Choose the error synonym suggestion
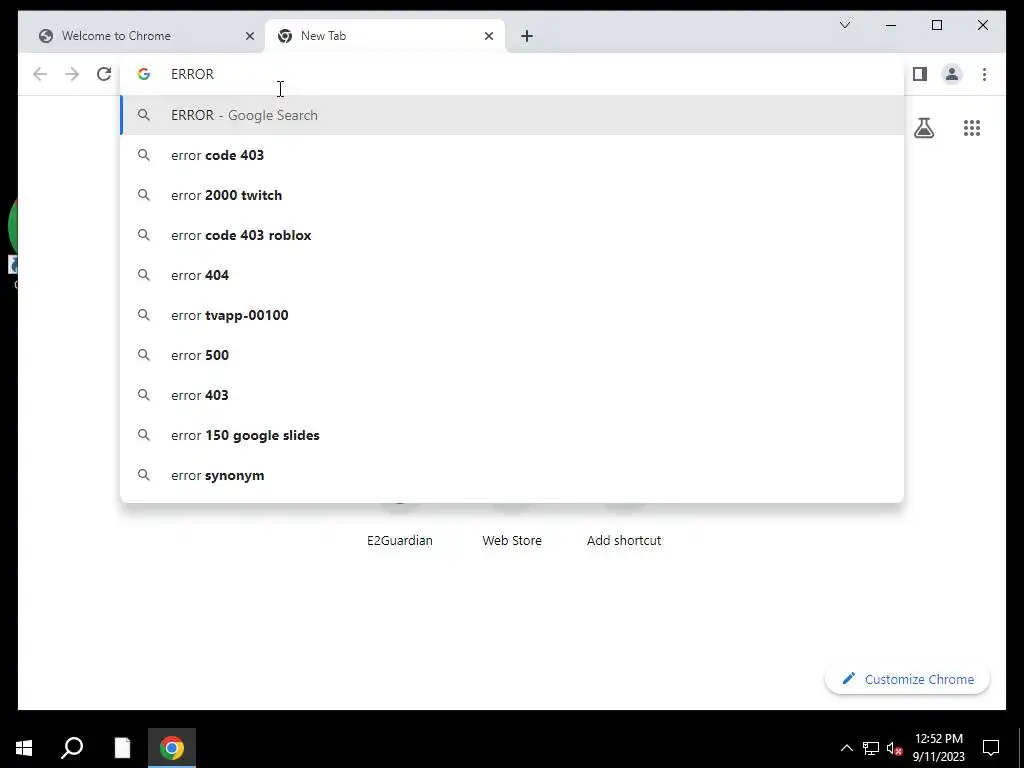 [512, 475]
